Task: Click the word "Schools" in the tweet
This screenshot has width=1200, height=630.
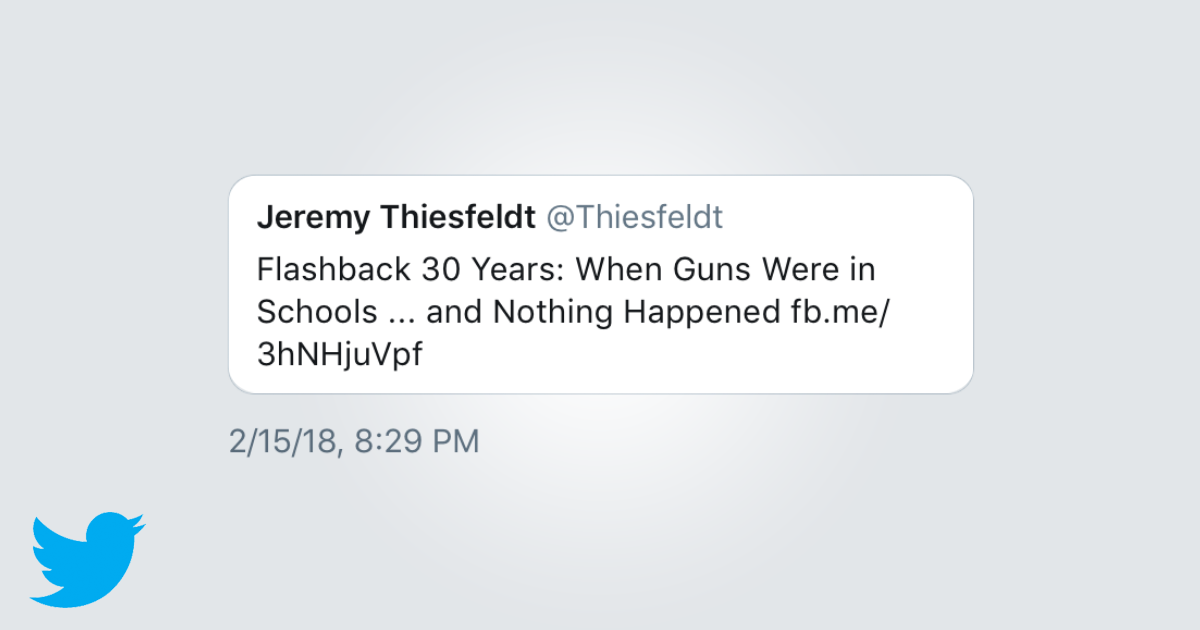Action: pos(314,312)
